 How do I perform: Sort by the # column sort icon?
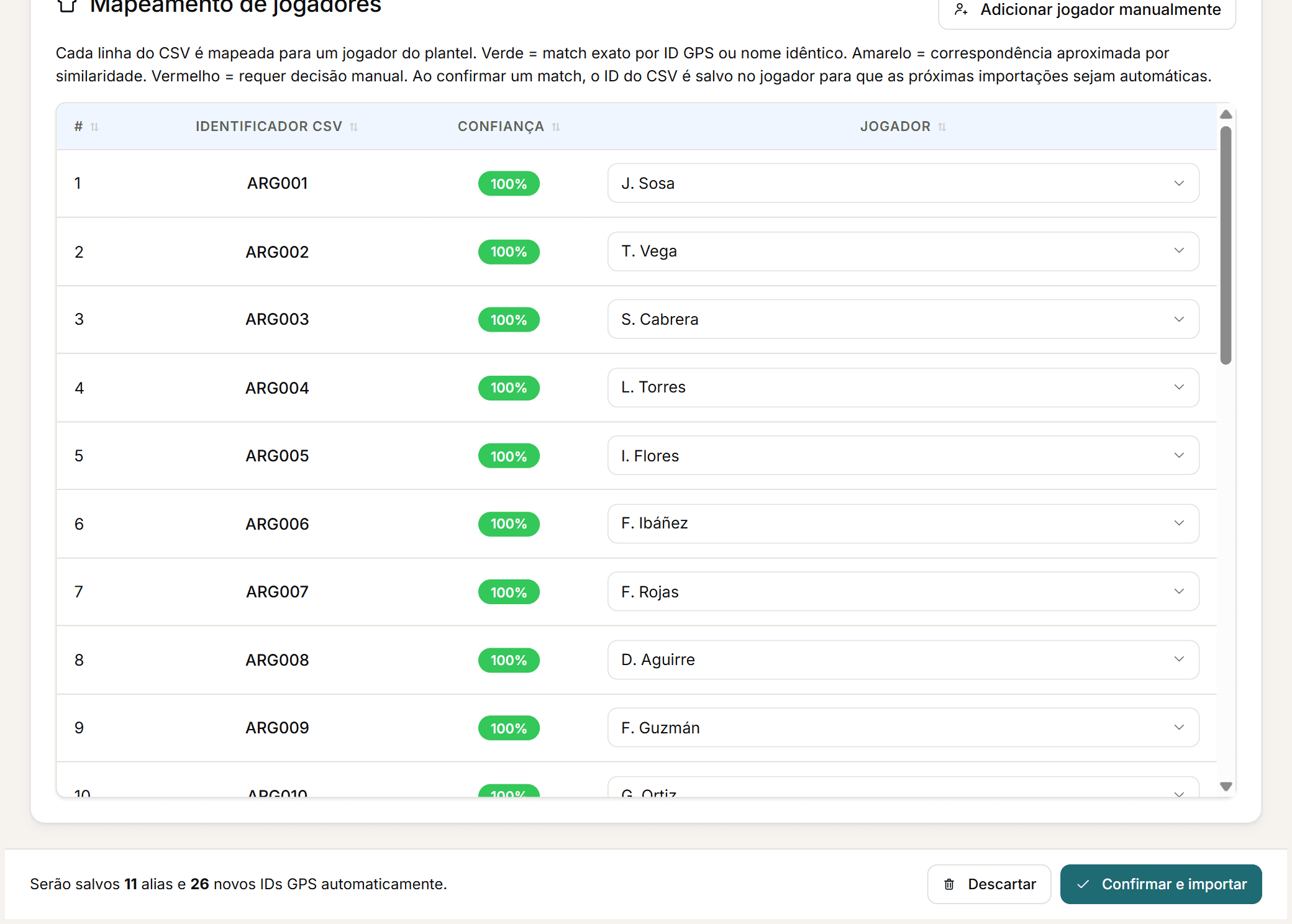pos(94,127)
